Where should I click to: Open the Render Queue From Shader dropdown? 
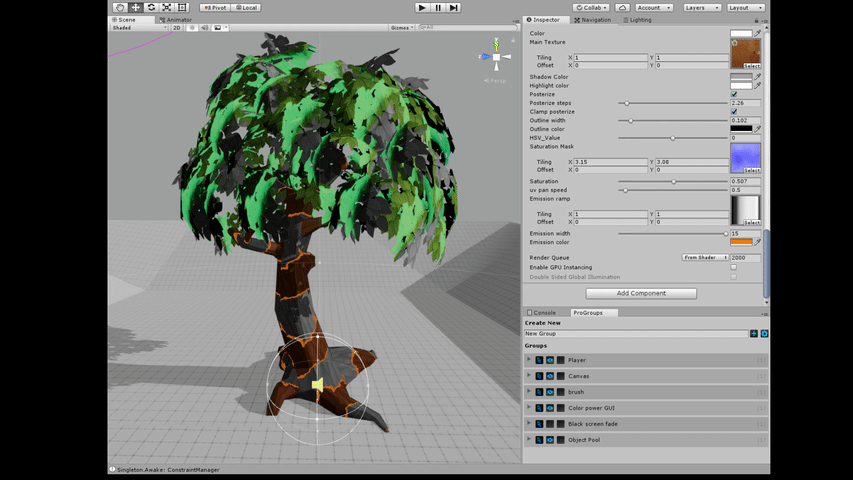pos(705,257)
